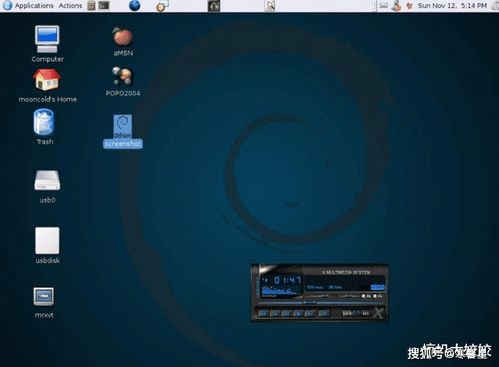499x367 pixels.
Task: Open the Applications menu
Action: click(34, 6)
